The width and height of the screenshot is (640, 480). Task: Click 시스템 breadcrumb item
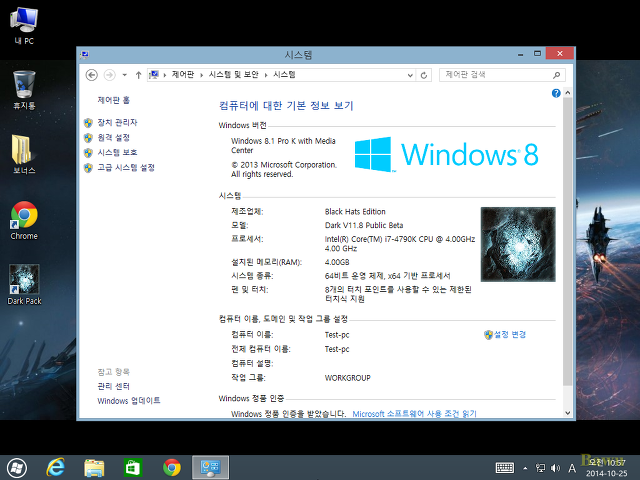(284, 75)
